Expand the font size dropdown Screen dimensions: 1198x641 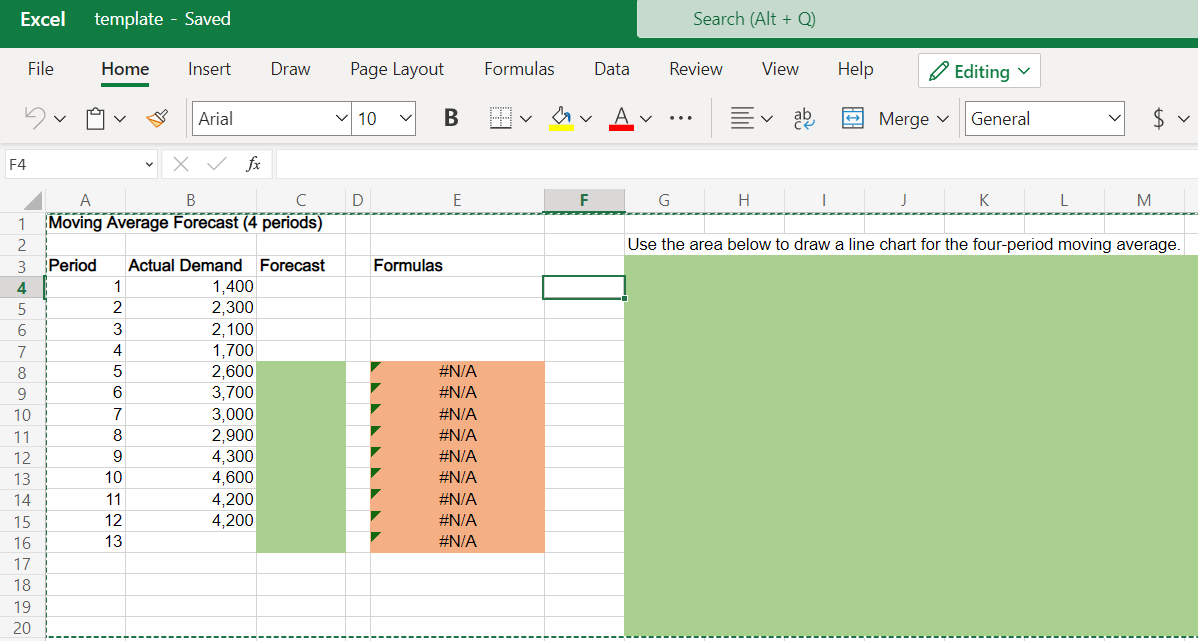(x=384, y=118)
